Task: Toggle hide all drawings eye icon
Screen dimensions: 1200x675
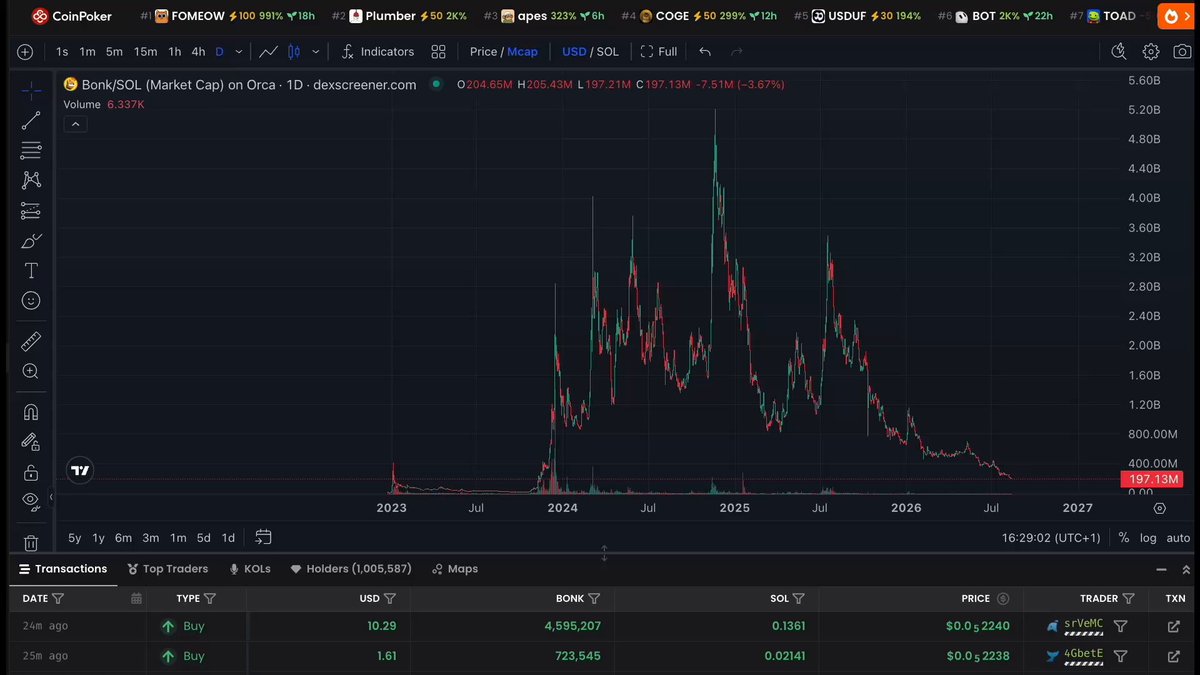Action: (31, 500)
